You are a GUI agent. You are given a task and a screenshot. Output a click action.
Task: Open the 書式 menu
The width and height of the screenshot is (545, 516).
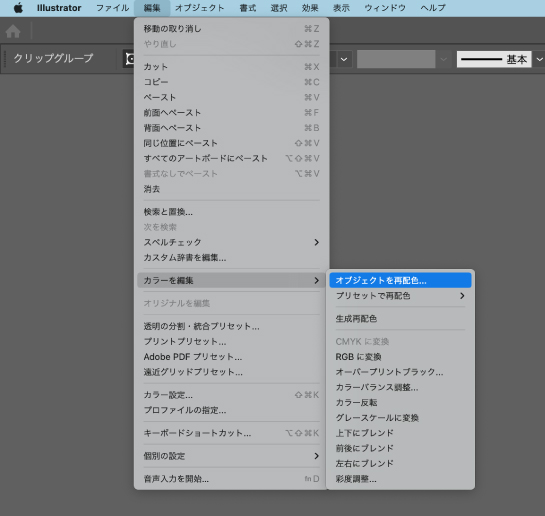point(248,8)
